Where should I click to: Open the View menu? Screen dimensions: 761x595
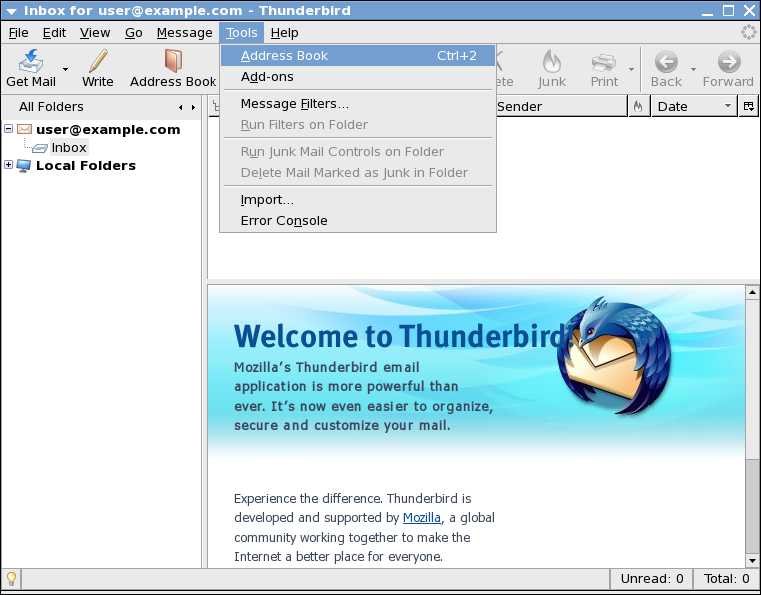point(95,33)
